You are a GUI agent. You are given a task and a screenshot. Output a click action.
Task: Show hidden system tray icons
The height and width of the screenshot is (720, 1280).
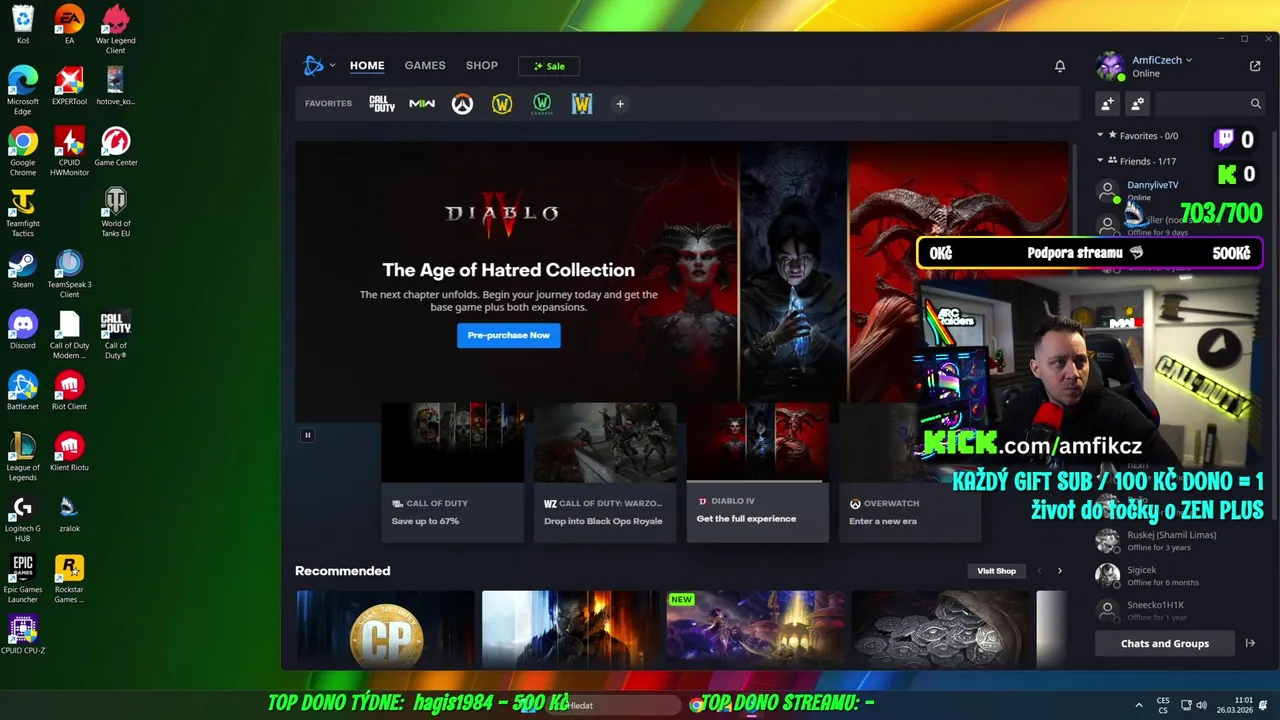[1139, 705]
